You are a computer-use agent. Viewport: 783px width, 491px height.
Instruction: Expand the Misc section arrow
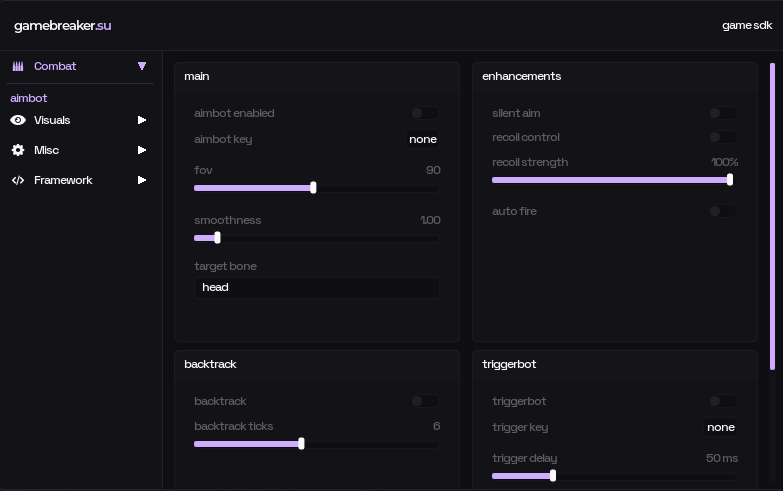pyautogui.click(x=142, y=150)
